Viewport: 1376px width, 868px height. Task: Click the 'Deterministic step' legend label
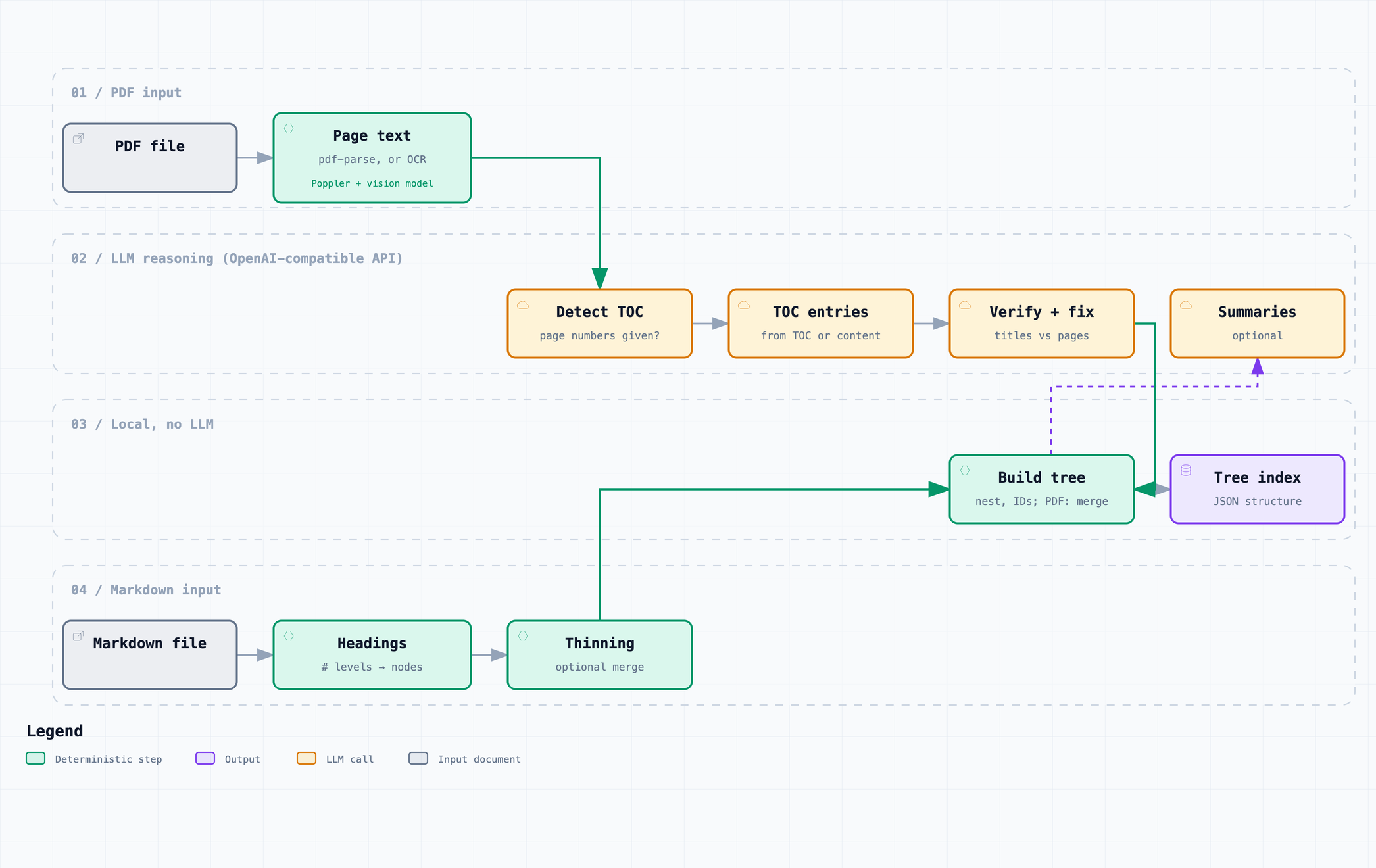pyautogui.click(x=109, y=759)
